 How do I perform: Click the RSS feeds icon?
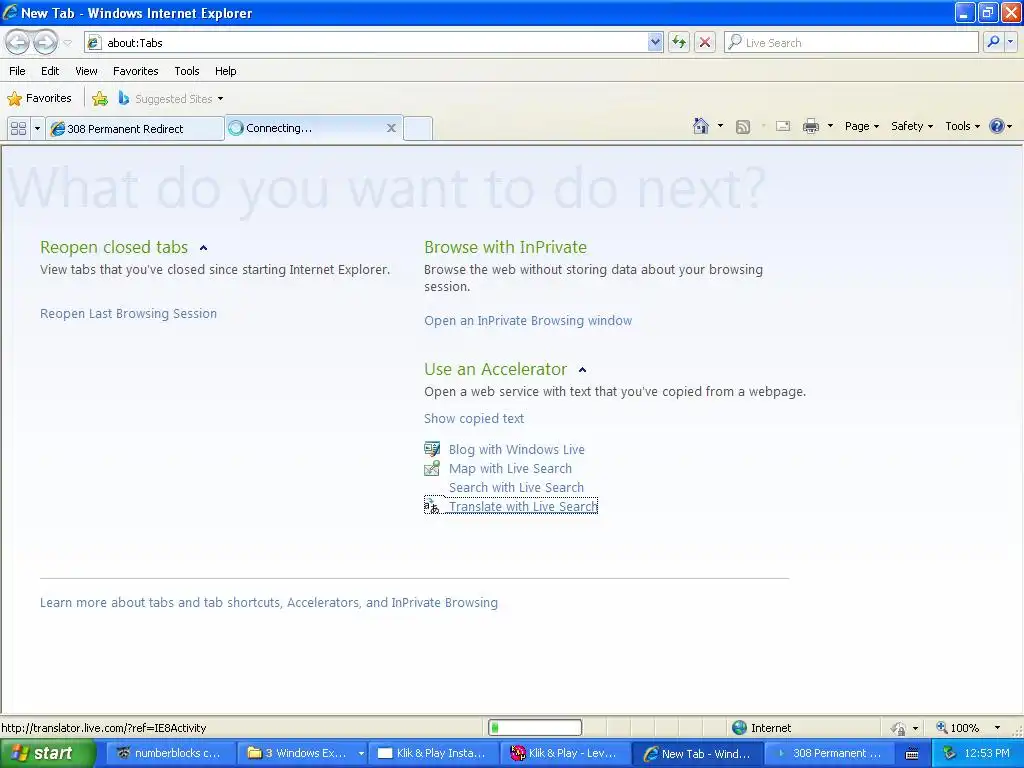pyautogui.click(x=743, y=127)
